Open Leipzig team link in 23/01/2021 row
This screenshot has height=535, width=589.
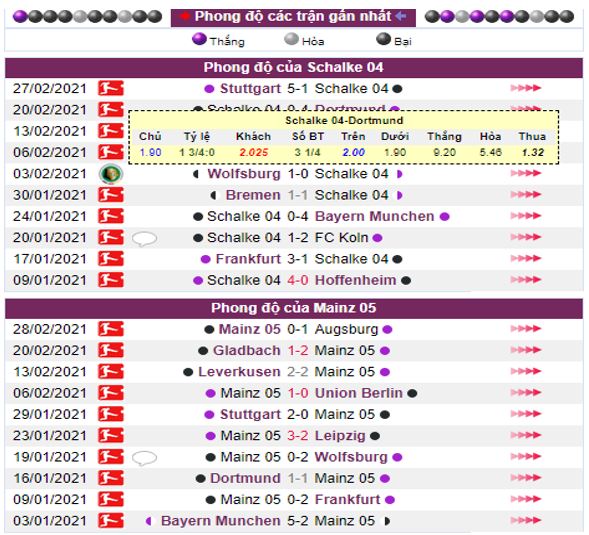pyautogui.click(x=340, y=436)
